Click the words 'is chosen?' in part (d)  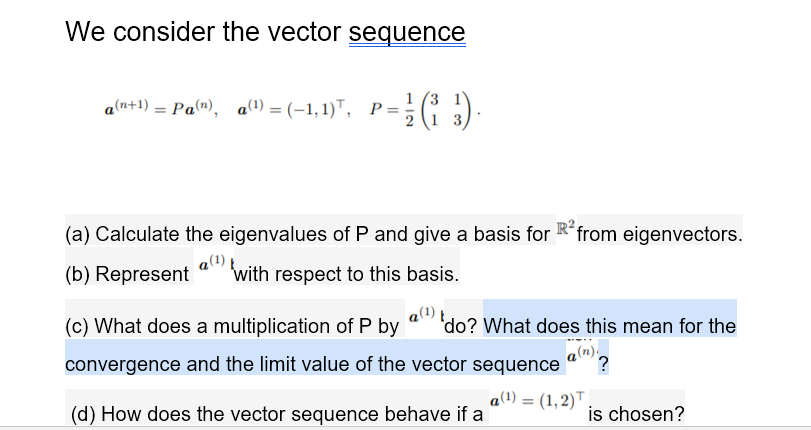click(636, 414)
